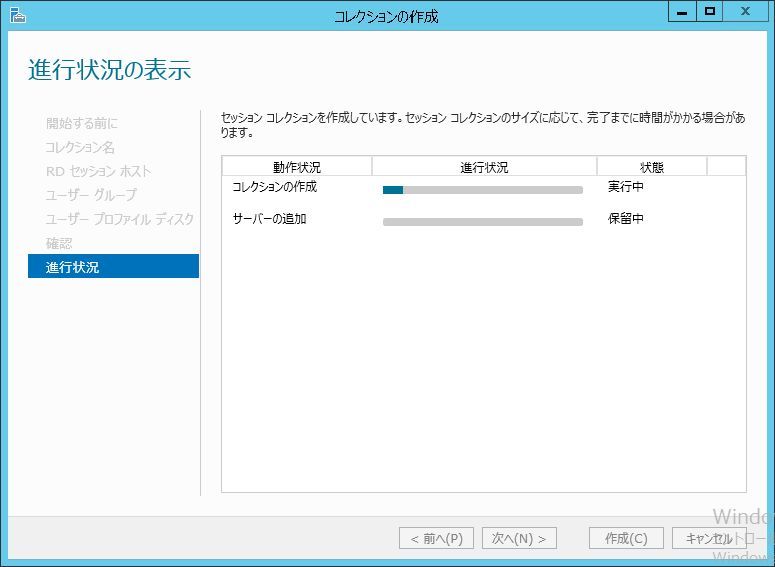Image resolution: width=775 pixels, height=567 pixels.
Task: Click the キャンセル button
Action: 709,538
